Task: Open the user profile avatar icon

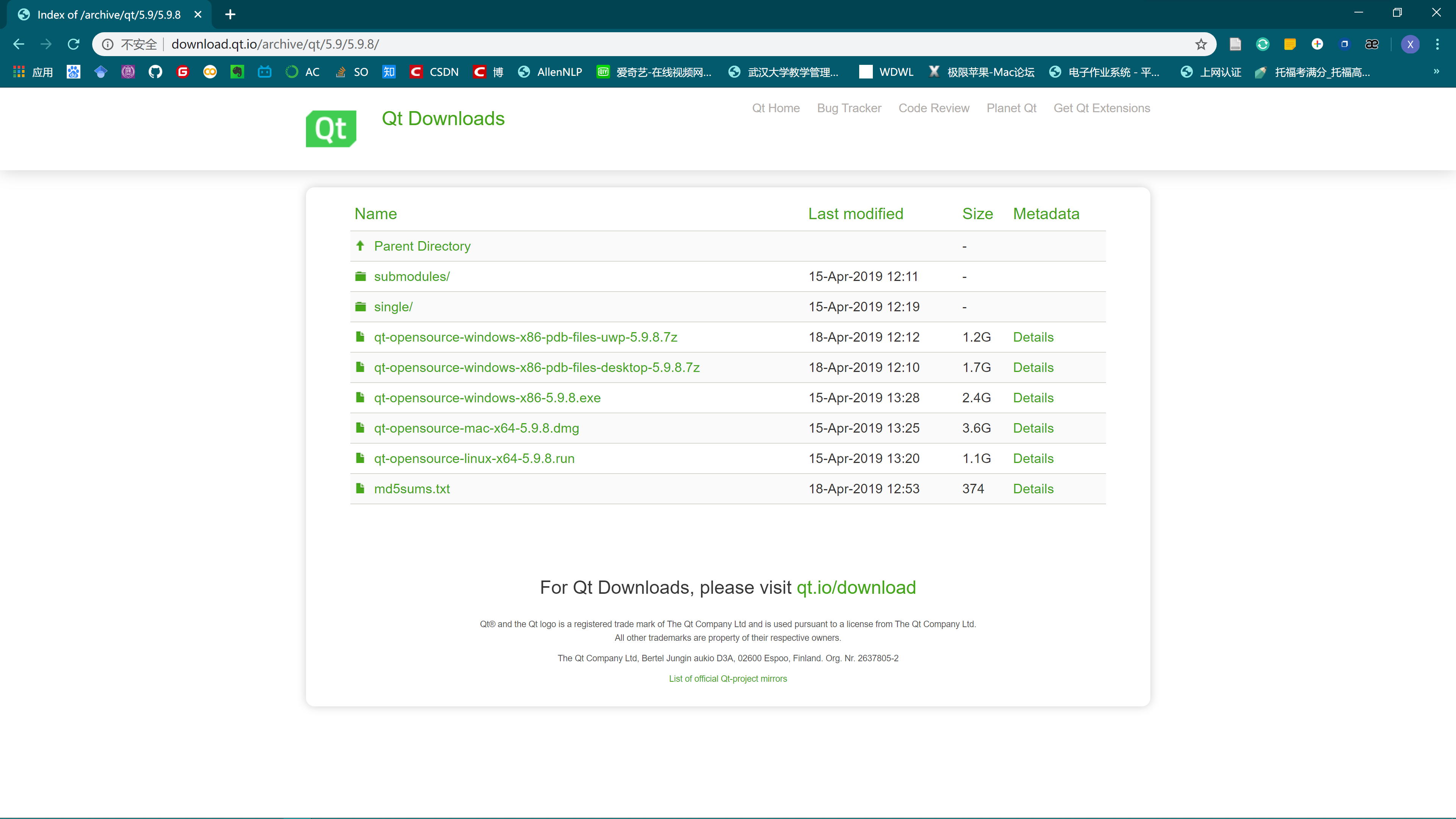Action: (x=1410, y=44)
